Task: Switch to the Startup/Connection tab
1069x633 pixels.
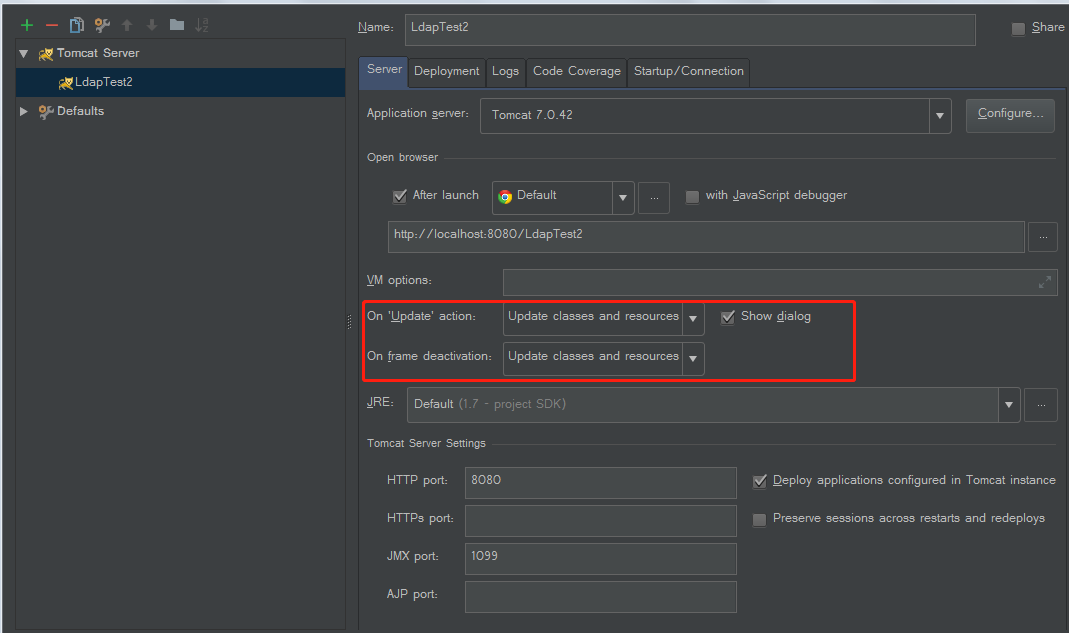Action: [689, 72]
